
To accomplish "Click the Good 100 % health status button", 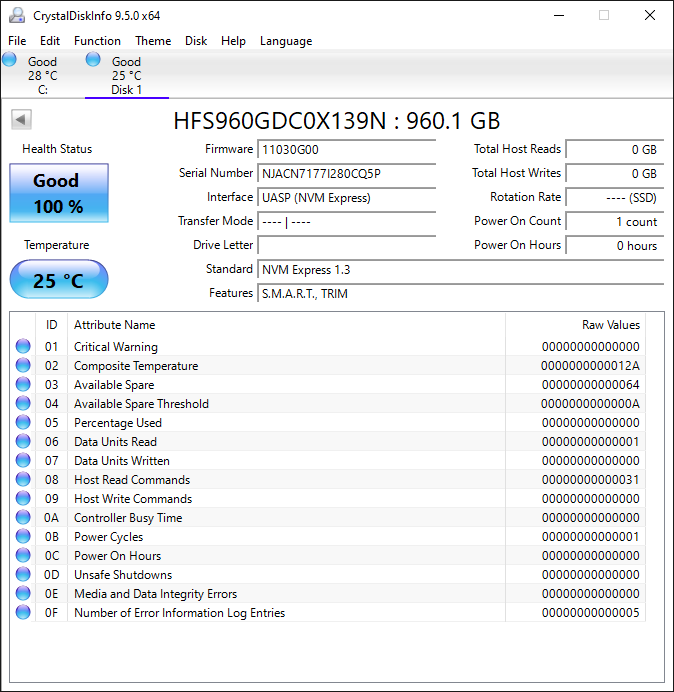I will coord(59,193).
